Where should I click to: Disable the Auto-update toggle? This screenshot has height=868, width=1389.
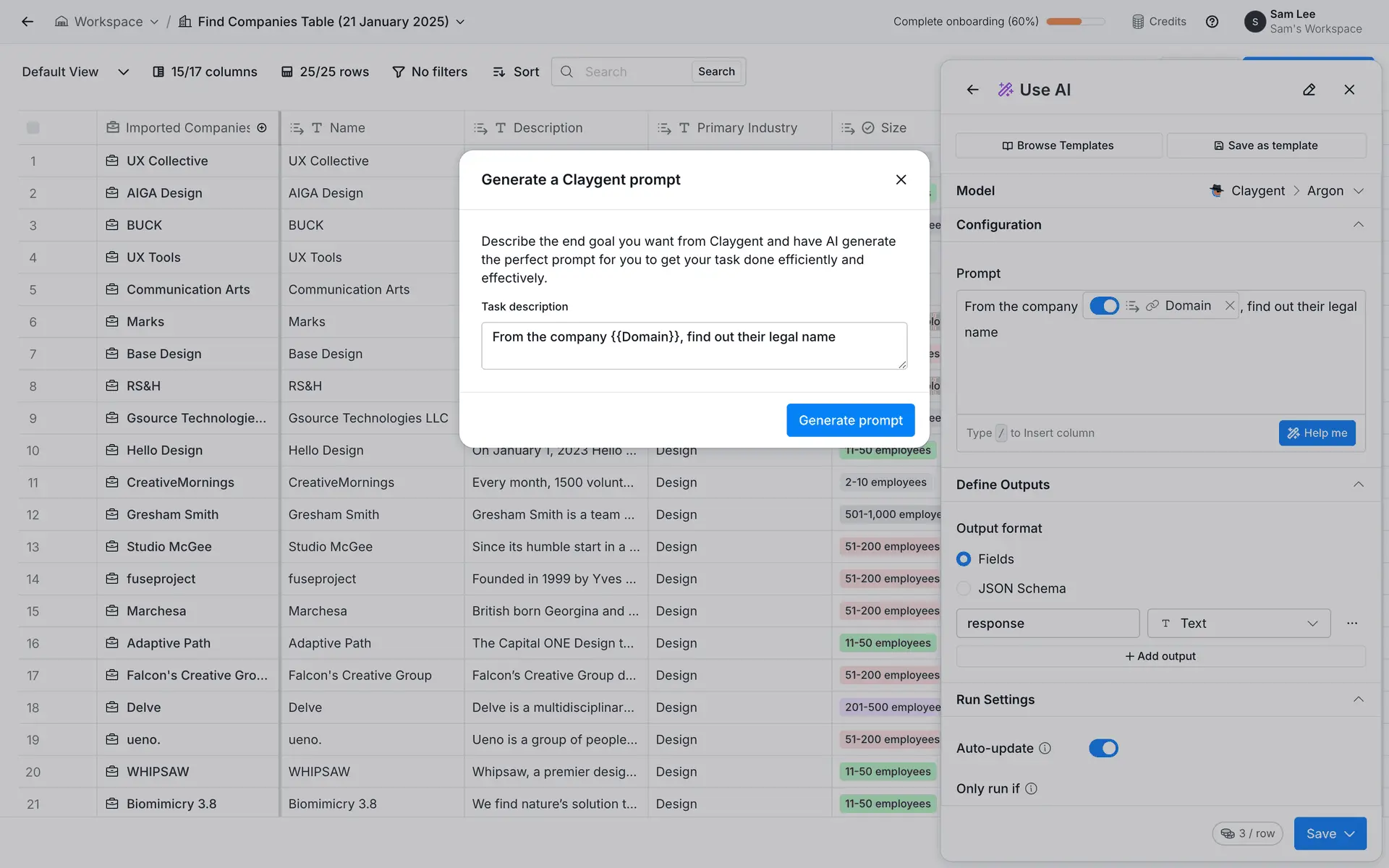point(1103,748)
